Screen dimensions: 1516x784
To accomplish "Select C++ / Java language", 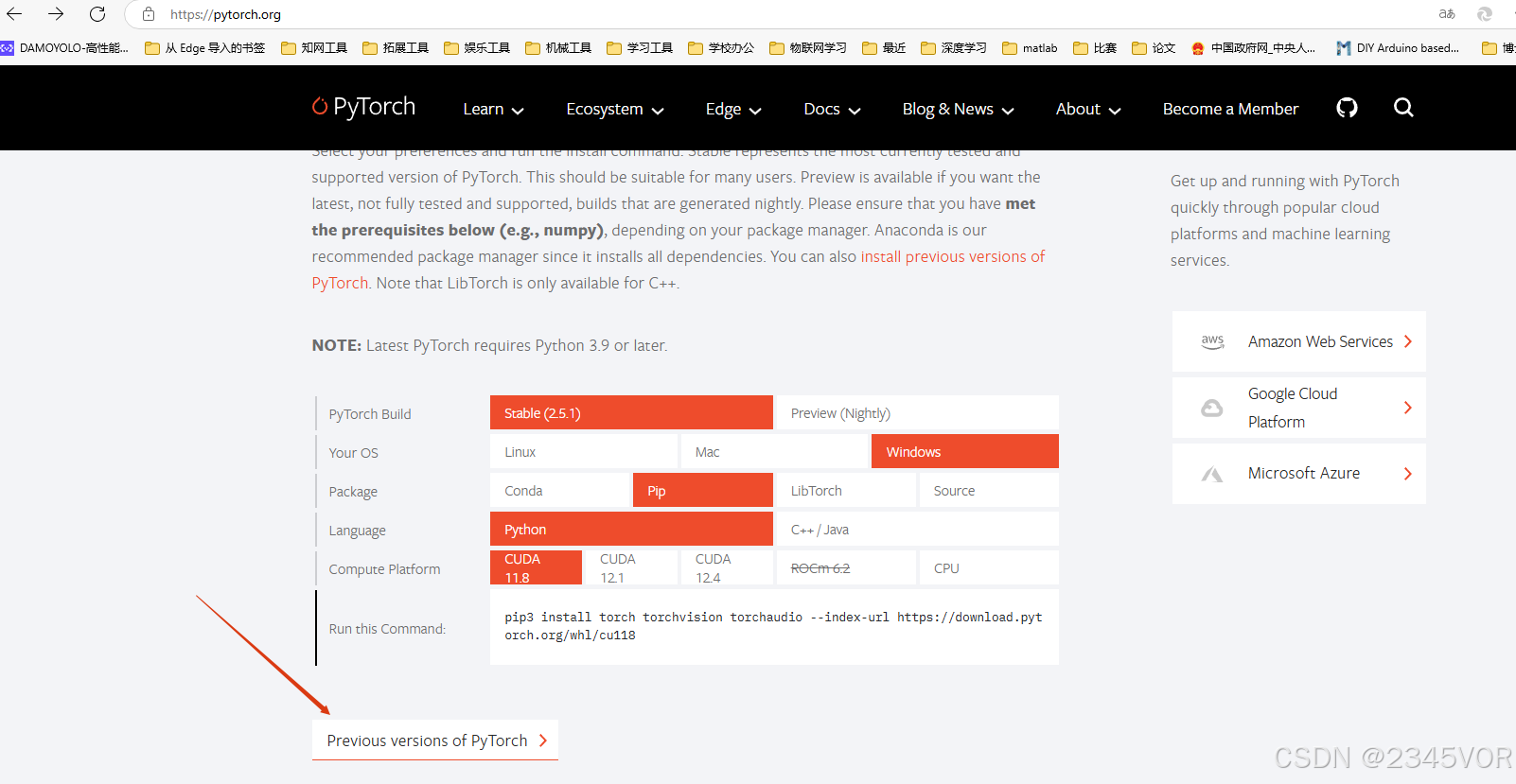I will tap(917, 529).
